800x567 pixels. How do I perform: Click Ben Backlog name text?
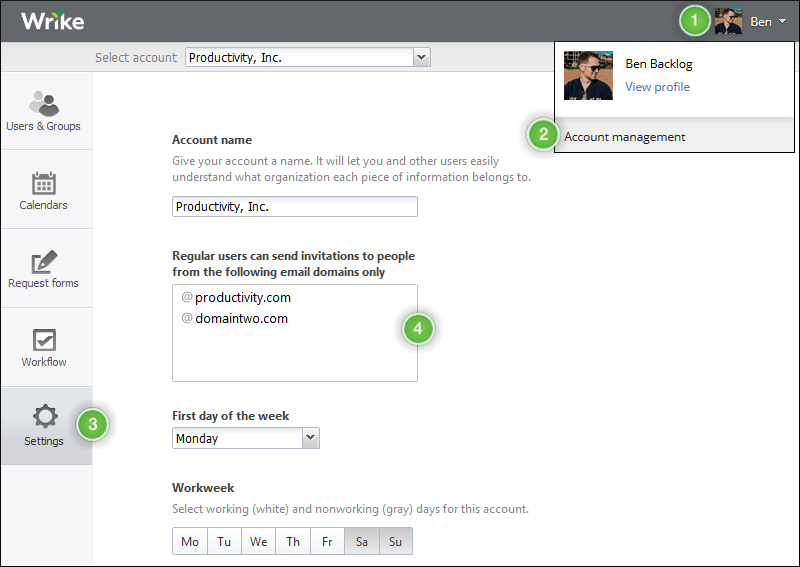pos(659,64)
